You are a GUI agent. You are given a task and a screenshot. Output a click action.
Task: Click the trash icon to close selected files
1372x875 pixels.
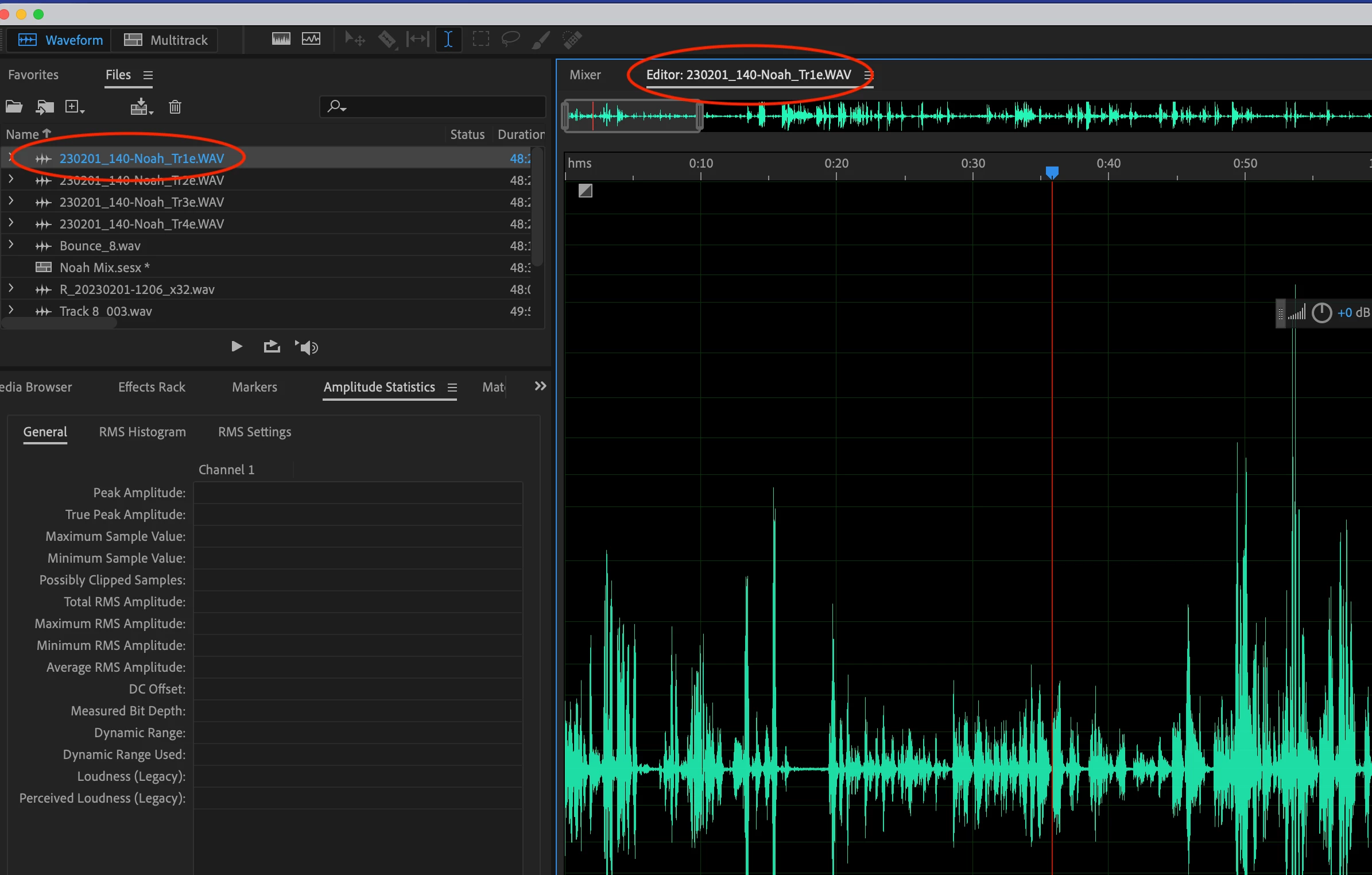[x=175, y=107]
